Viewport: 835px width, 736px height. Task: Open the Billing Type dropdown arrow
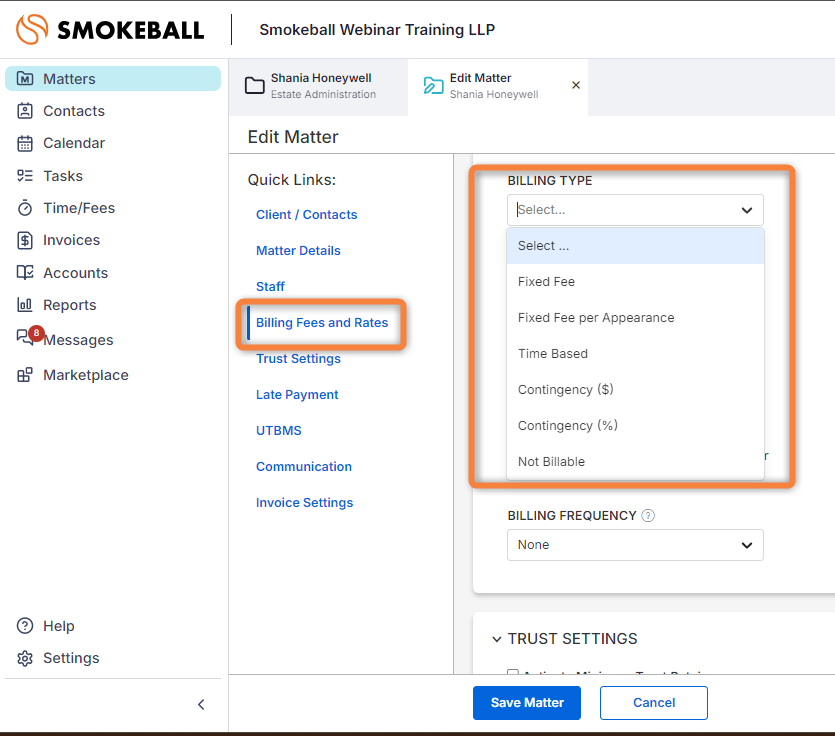tap(747, 210)
